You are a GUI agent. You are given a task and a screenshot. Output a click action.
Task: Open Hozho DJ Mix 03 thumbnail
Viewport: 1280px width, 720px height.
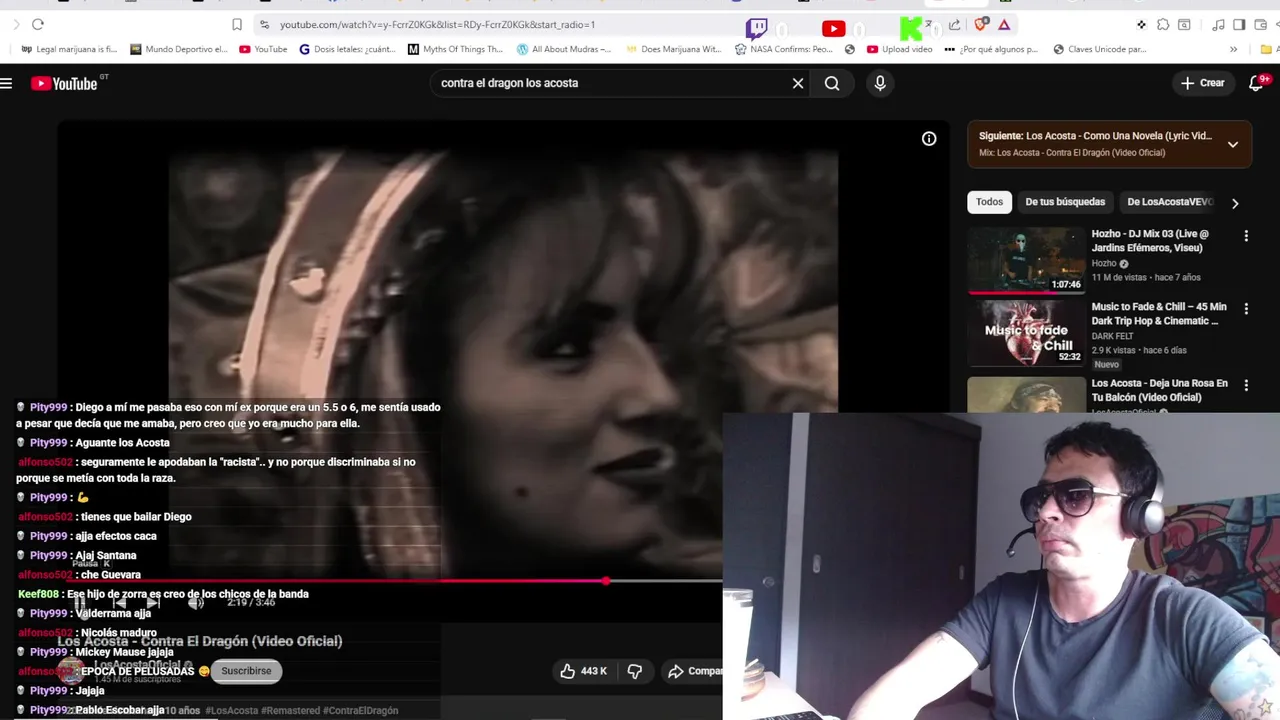click(x=1026, y=260)
